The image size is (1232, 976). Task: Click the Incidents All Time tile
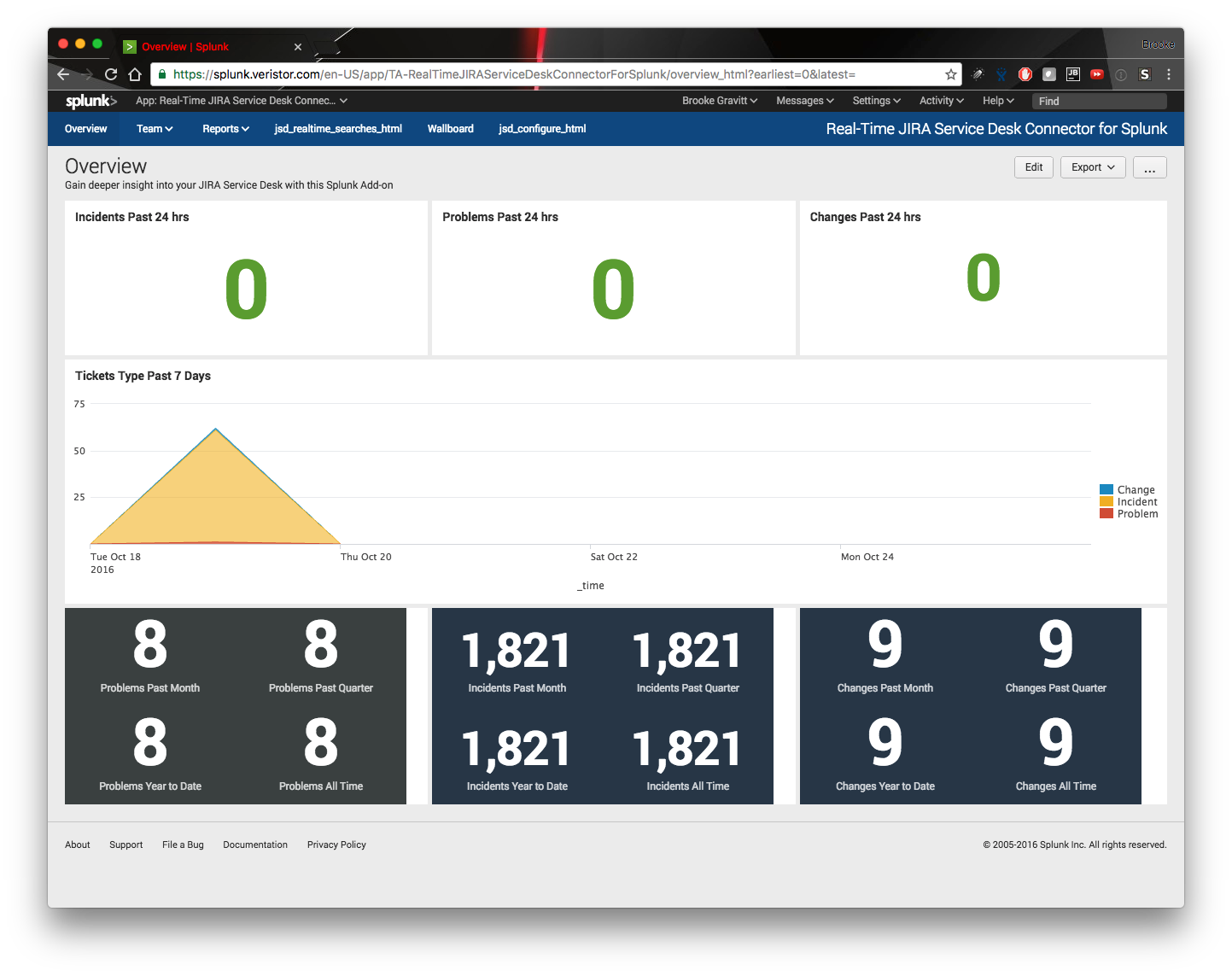688,755
